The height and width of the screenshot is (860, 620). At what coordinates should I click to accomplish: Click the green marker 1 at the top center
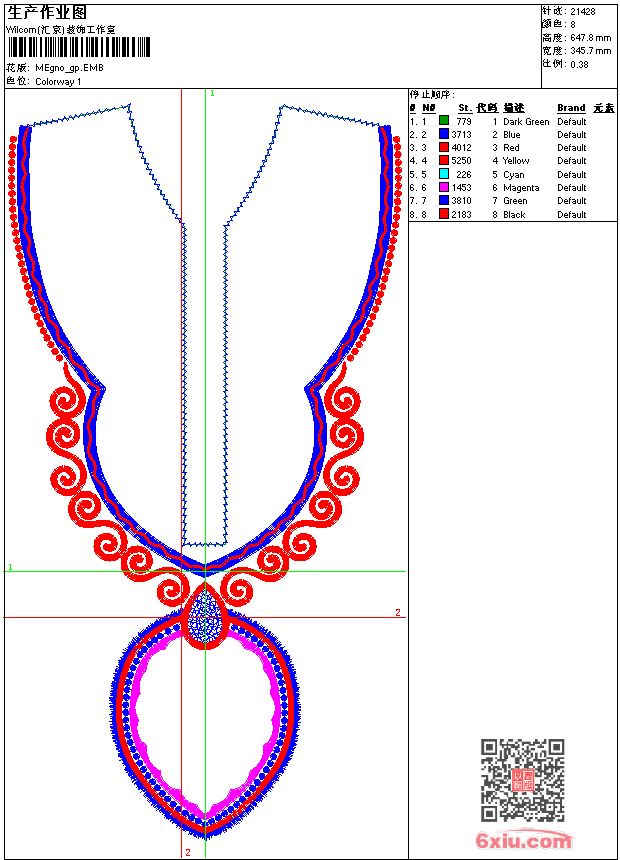[212, 93]
